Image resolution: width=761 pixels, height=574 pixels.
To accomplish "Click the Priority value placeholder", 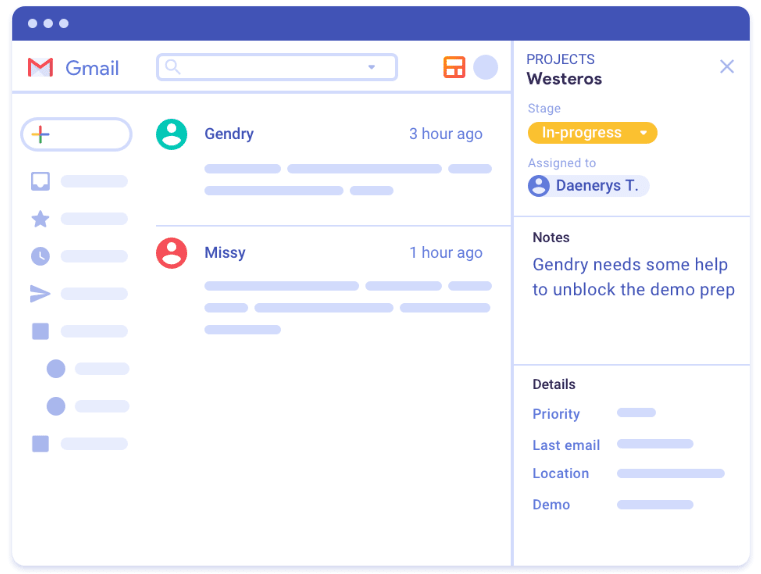I will pos(636,412).
